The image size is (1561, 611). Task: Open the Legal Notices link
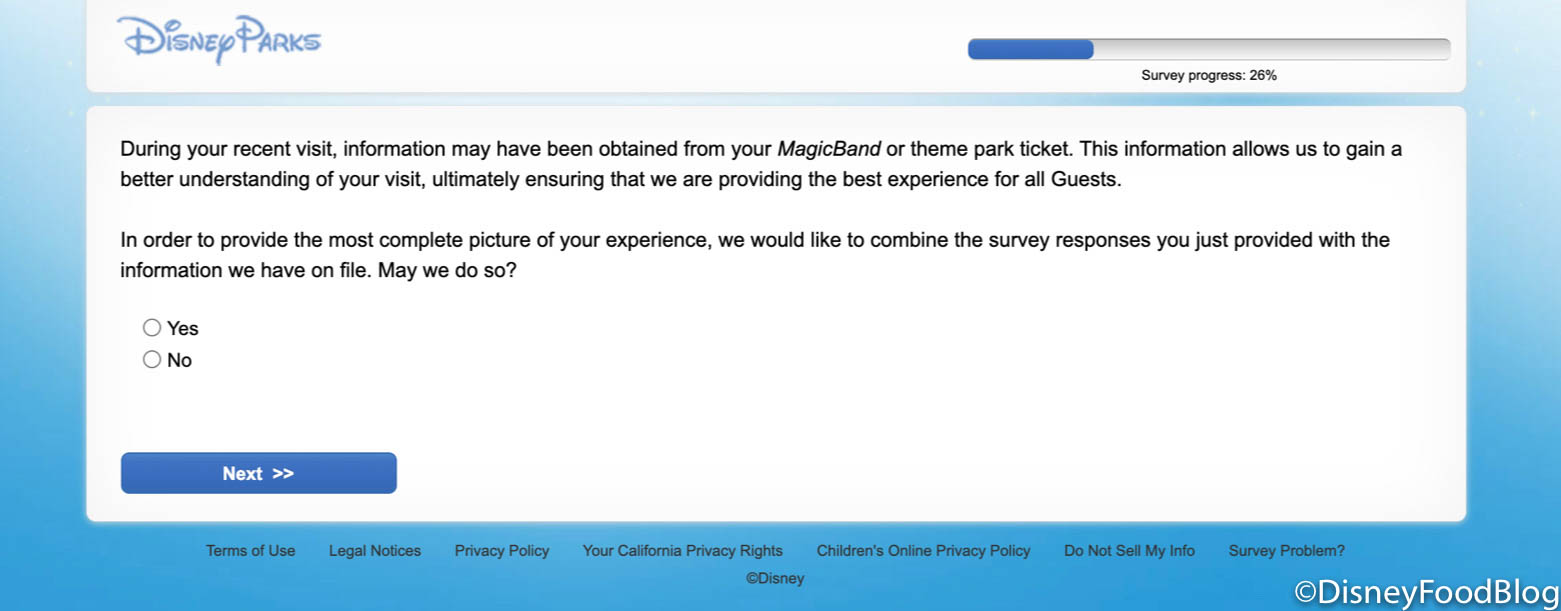click(x=375, y=551)
